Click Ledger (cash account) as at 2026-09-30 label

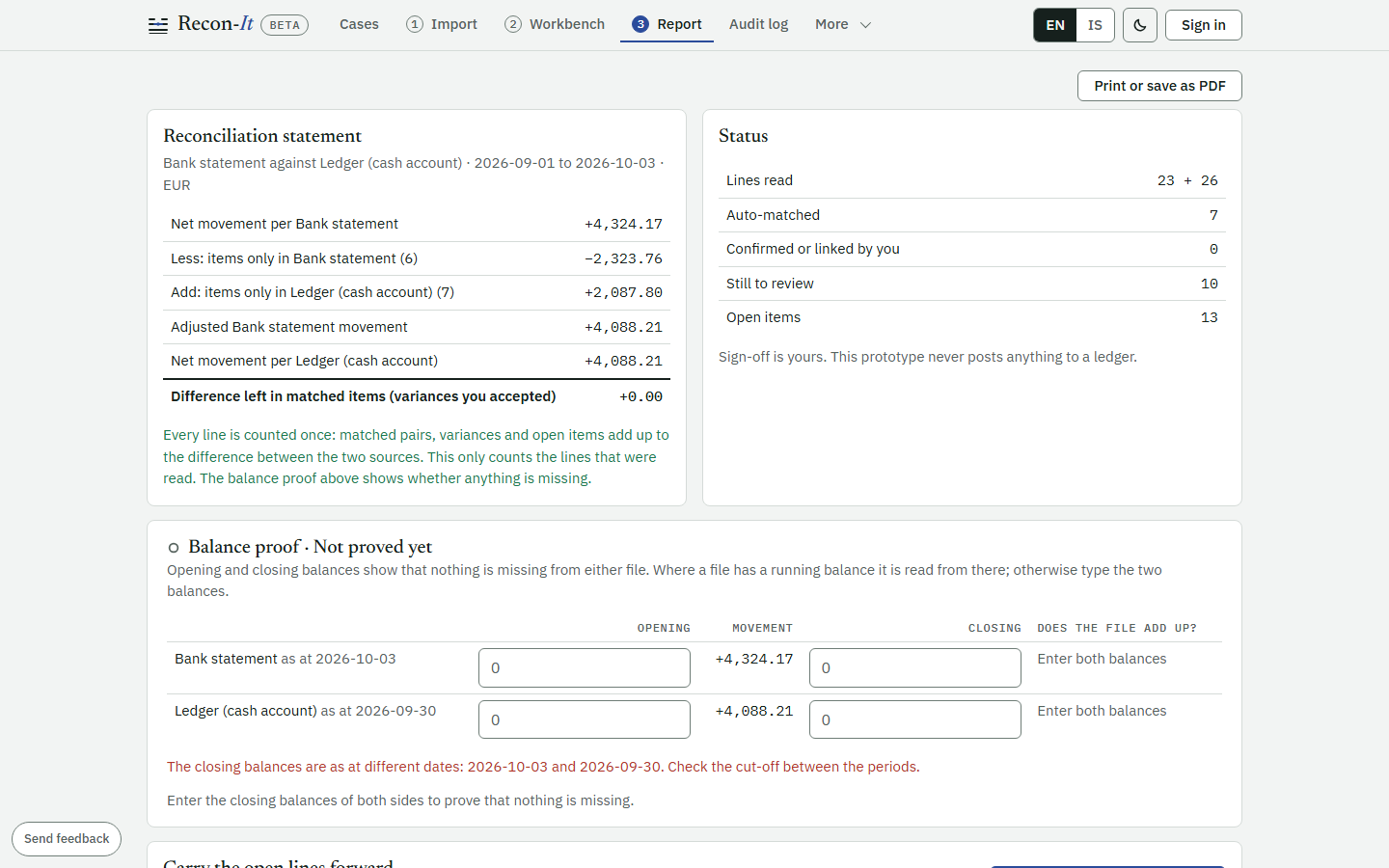(x=305, y=711)
